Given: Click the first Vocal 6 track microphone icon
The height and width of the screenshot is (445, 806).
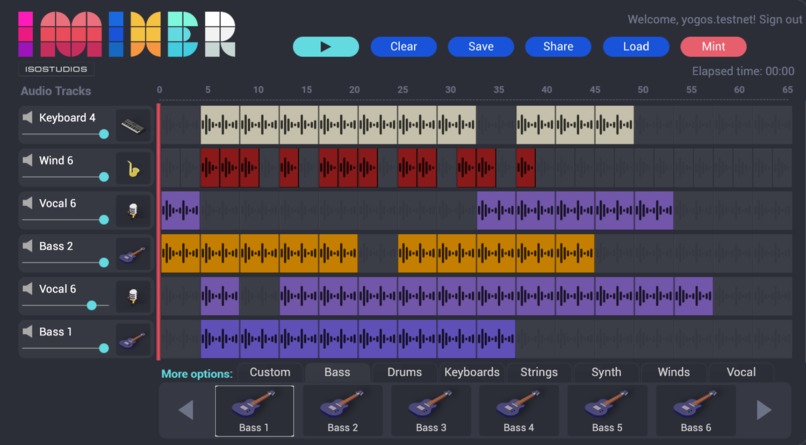Looking at the screenshot, I should click(133, 211).
